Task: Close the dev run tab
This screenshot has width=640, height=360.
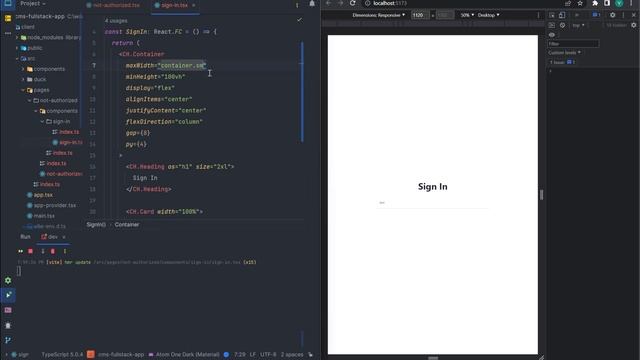Action: point(64,237)
